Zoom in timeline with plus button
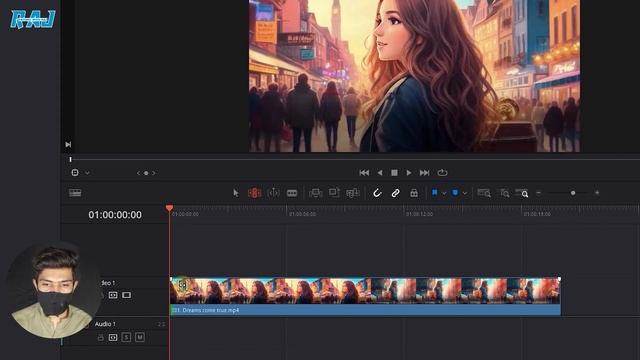 coord(597,193)
